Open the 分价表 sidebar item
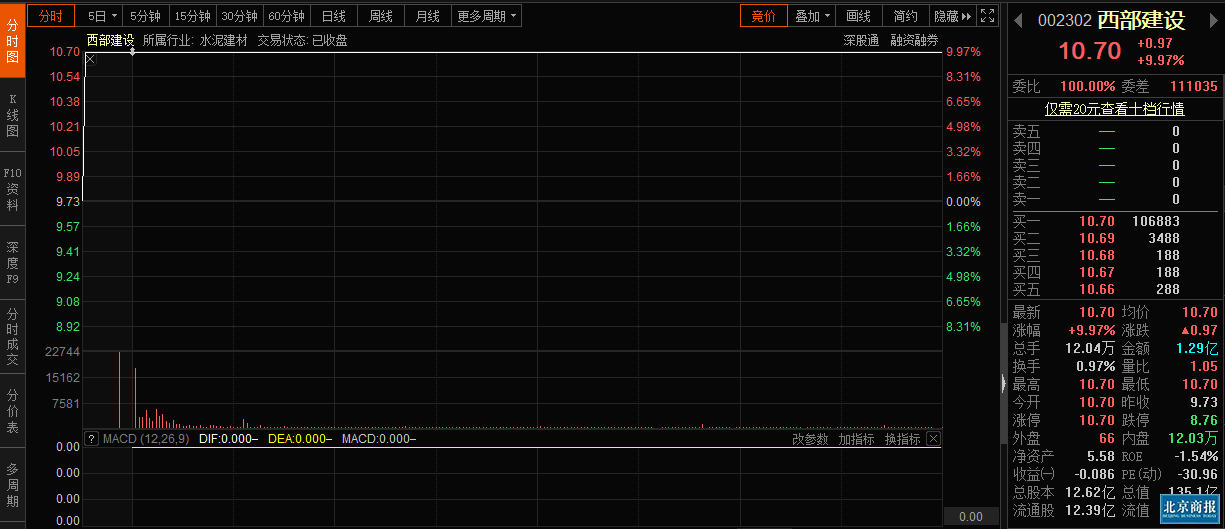 tap(13, 411)
